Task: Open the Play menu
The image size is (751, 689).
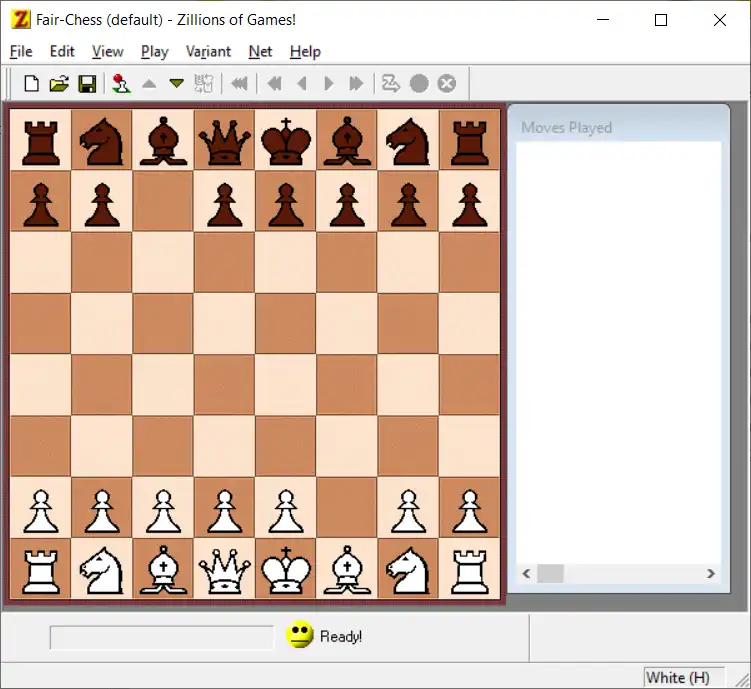Action: point(155,51)
